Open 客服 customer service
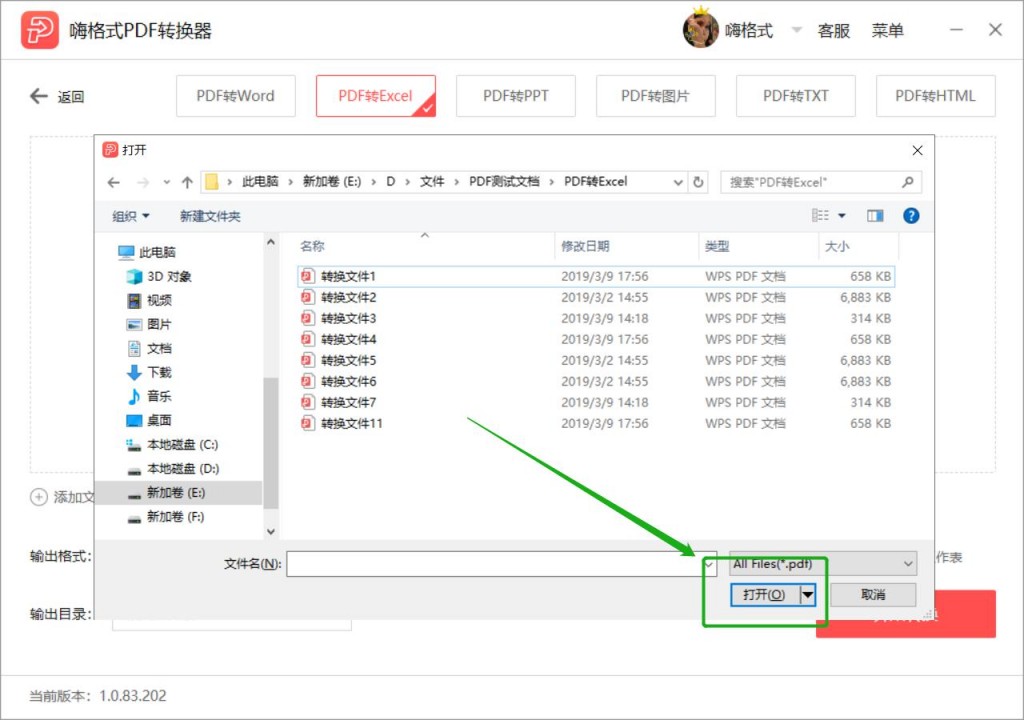1024x720 pixels. coord(833,31)
